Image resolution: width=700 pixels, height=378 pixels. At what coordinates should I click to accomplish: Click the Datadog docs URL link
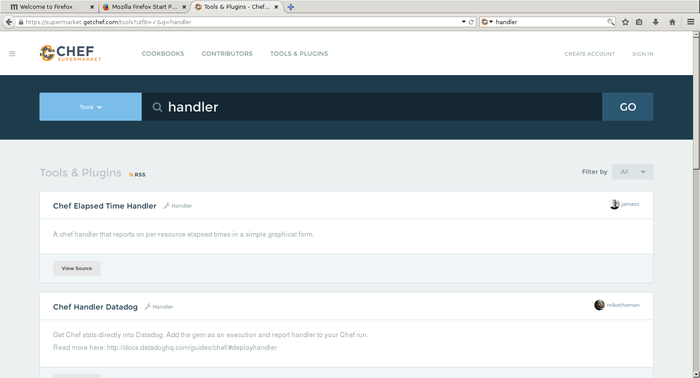tap(192, 347)
